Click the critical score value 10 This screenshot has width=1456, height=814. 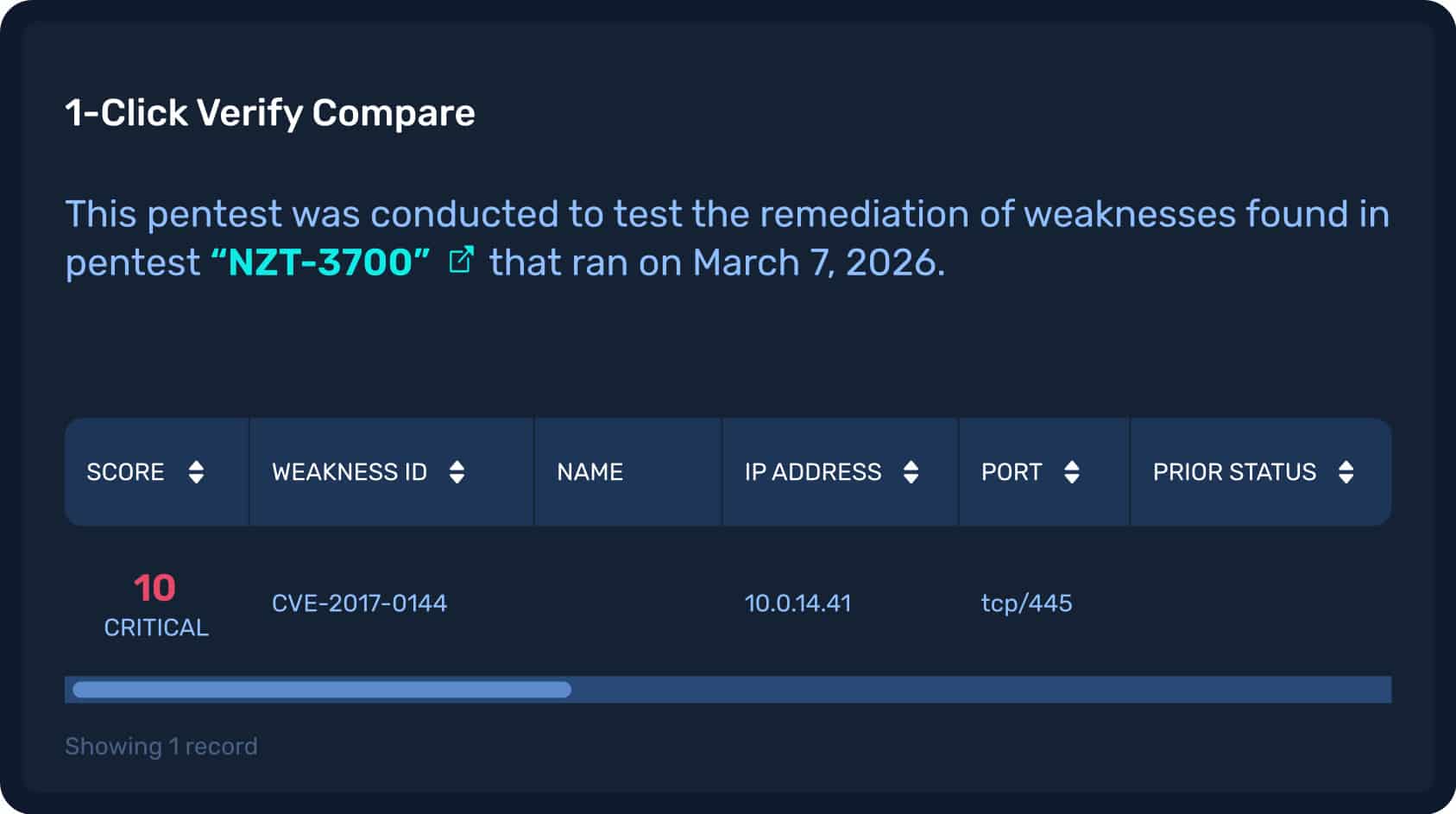[154, 589]
